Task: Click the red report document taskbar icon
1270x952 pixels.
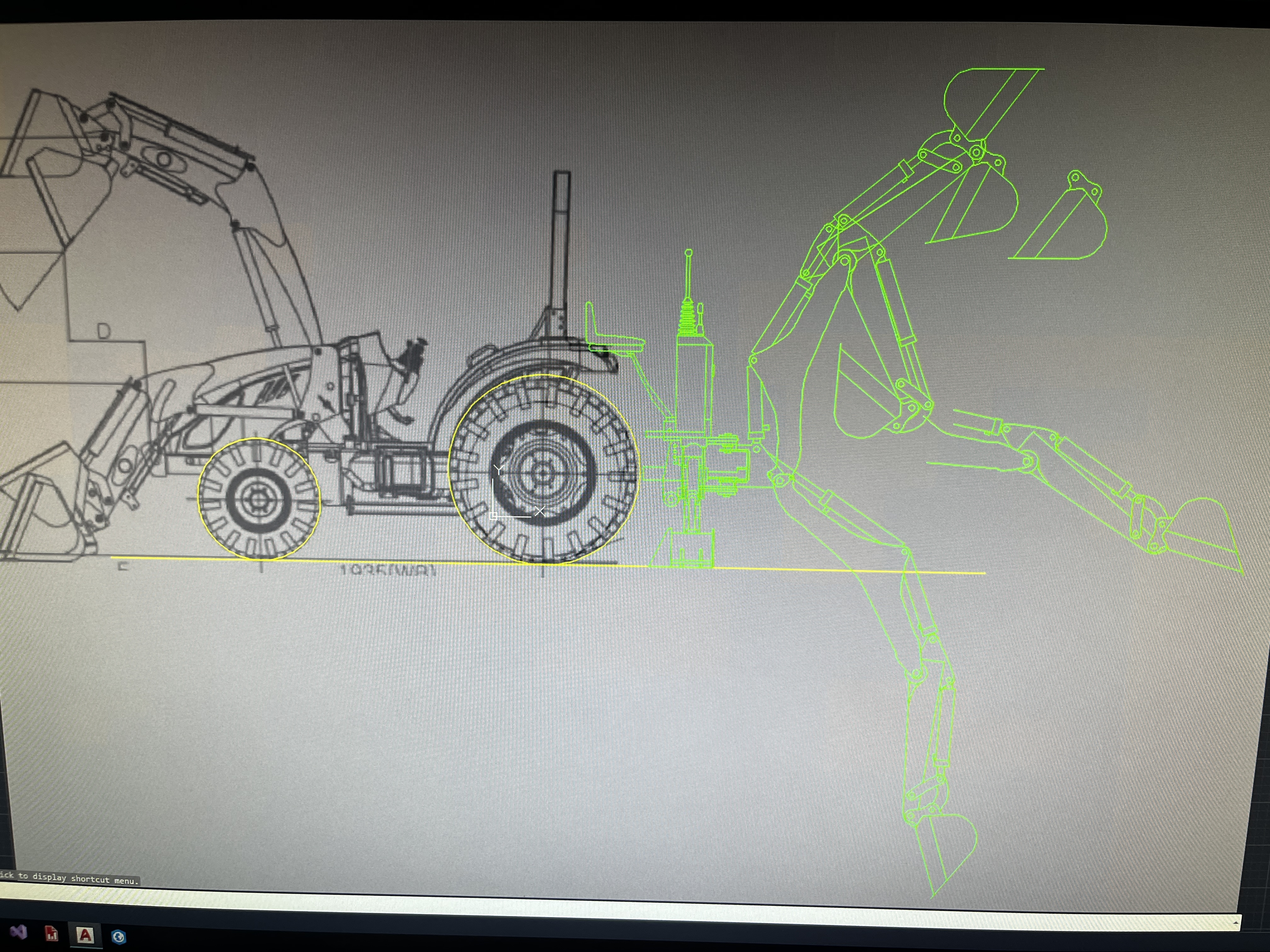Action: point(52,934)
